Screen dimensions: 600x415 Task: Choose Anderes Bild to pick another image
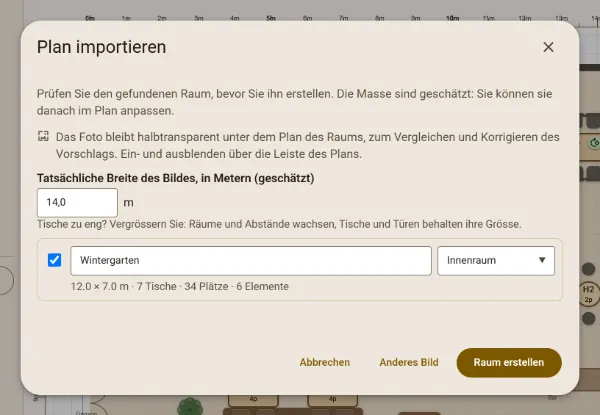pyautogui.click(x=409, y=362)
